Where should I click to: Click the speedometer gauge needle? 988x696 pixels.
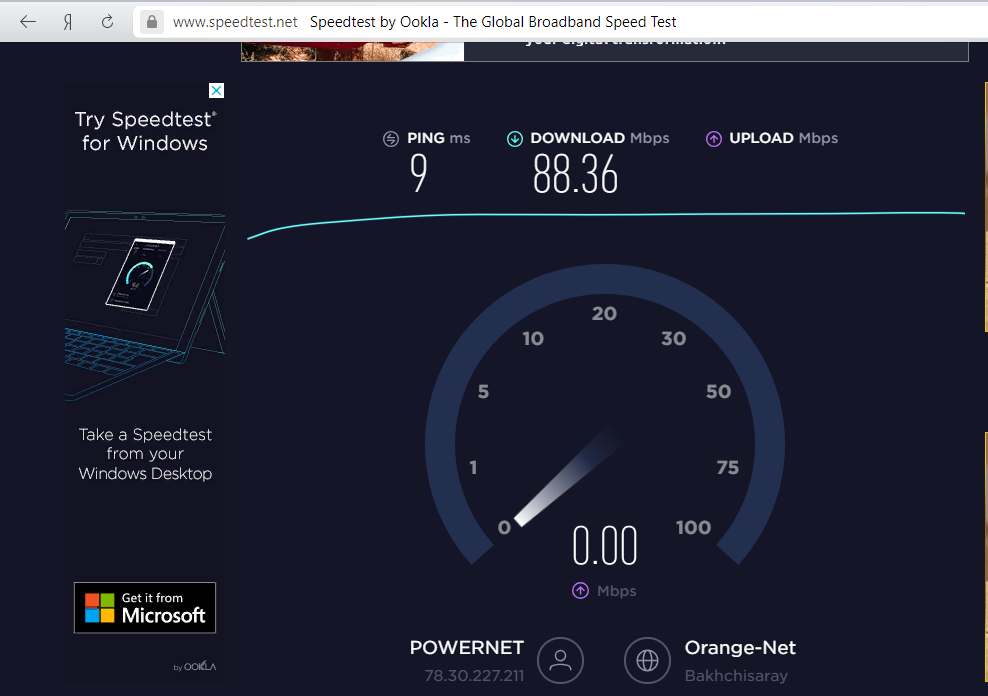567,478
